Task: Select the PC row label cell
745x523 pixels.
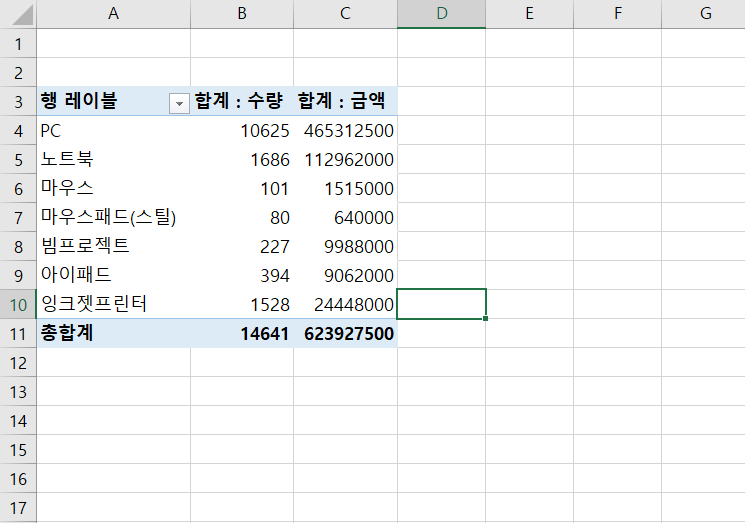Action: (x=113, y=131)
